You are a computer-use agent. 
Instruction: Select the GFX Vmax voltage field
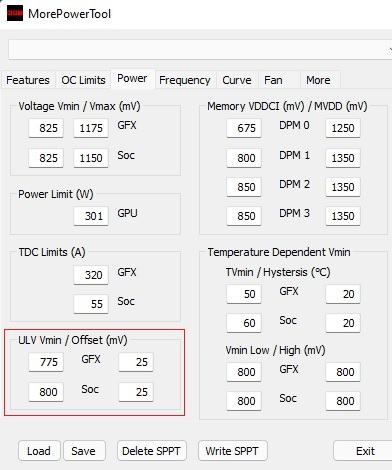(91, 128)
